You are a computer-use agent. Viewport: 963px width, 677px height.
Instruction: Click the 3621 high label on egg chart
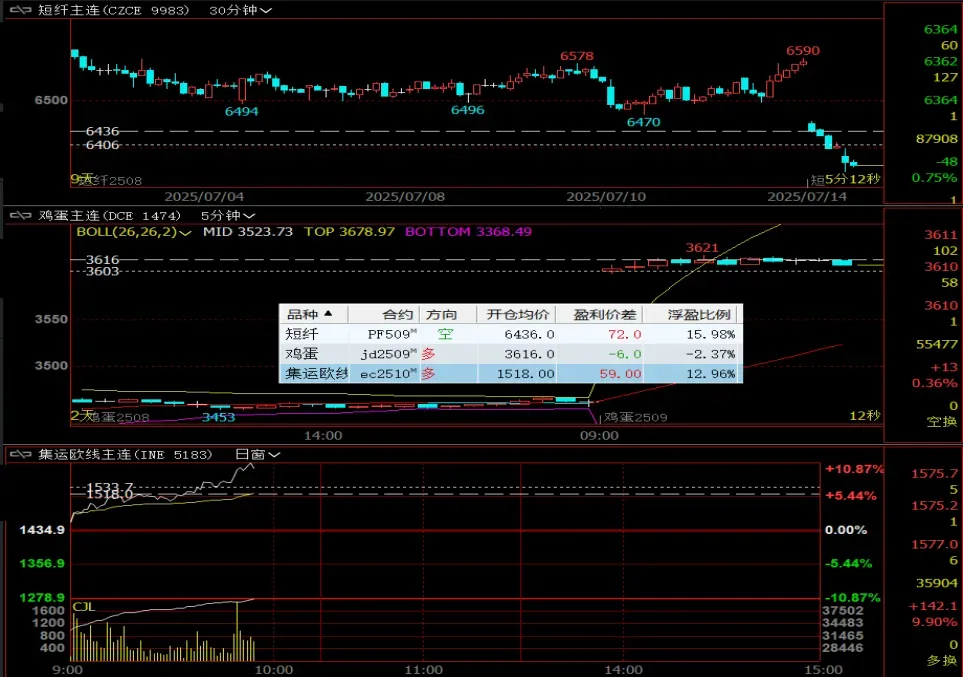pyautogui.click(x=702, y=248)
